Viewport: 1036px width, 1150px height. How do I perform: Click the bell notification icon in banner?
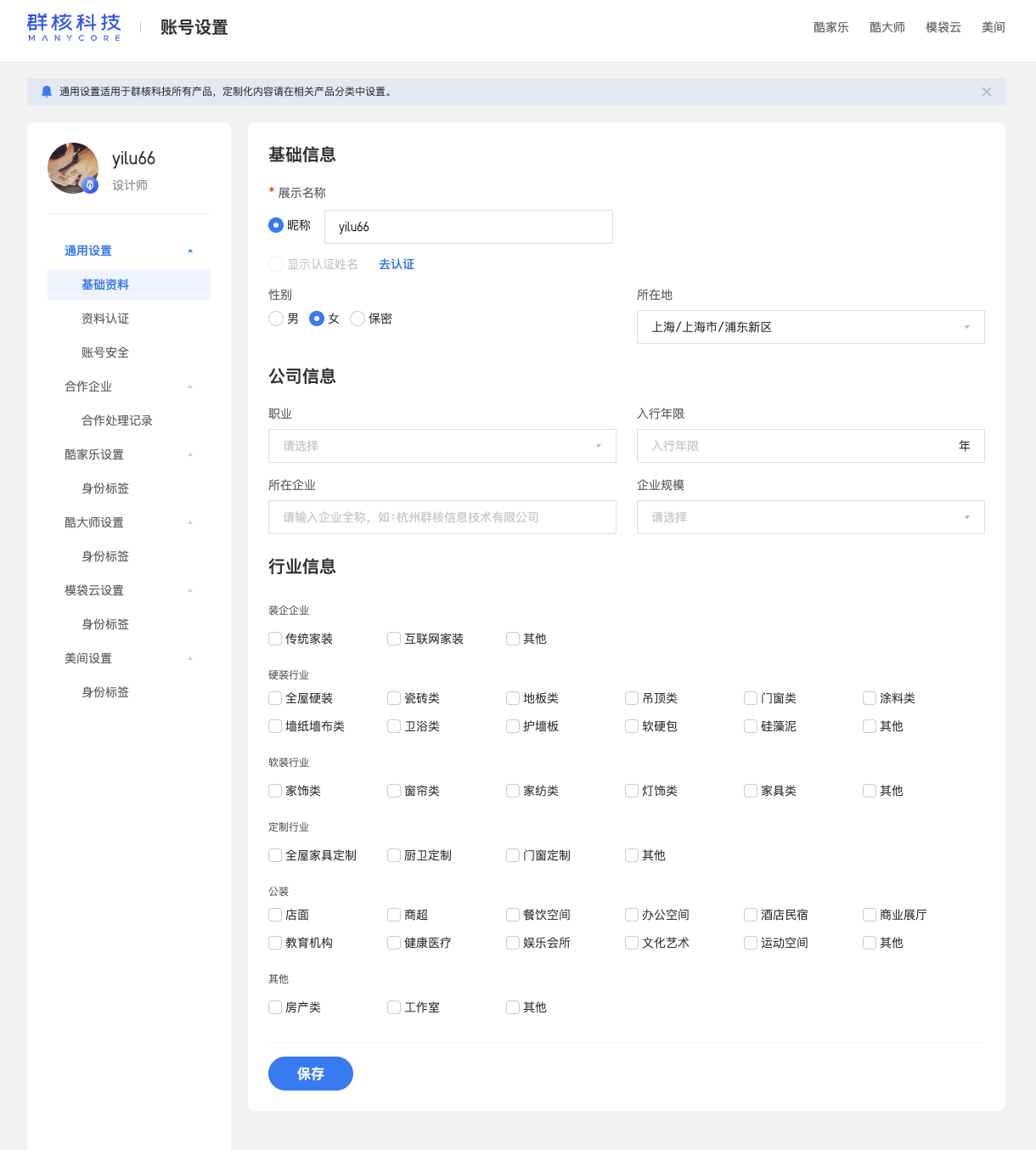point(47,92)
